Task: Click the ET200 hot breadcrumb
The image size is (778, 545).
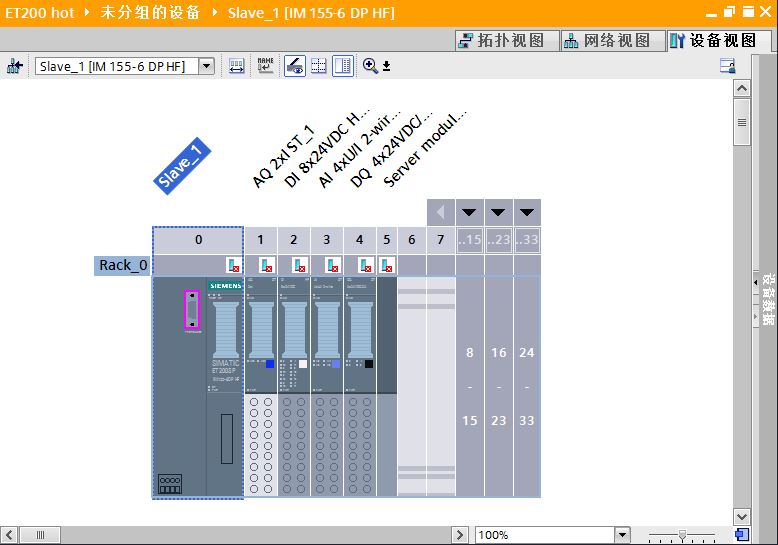Action: (x=39, y=12)
